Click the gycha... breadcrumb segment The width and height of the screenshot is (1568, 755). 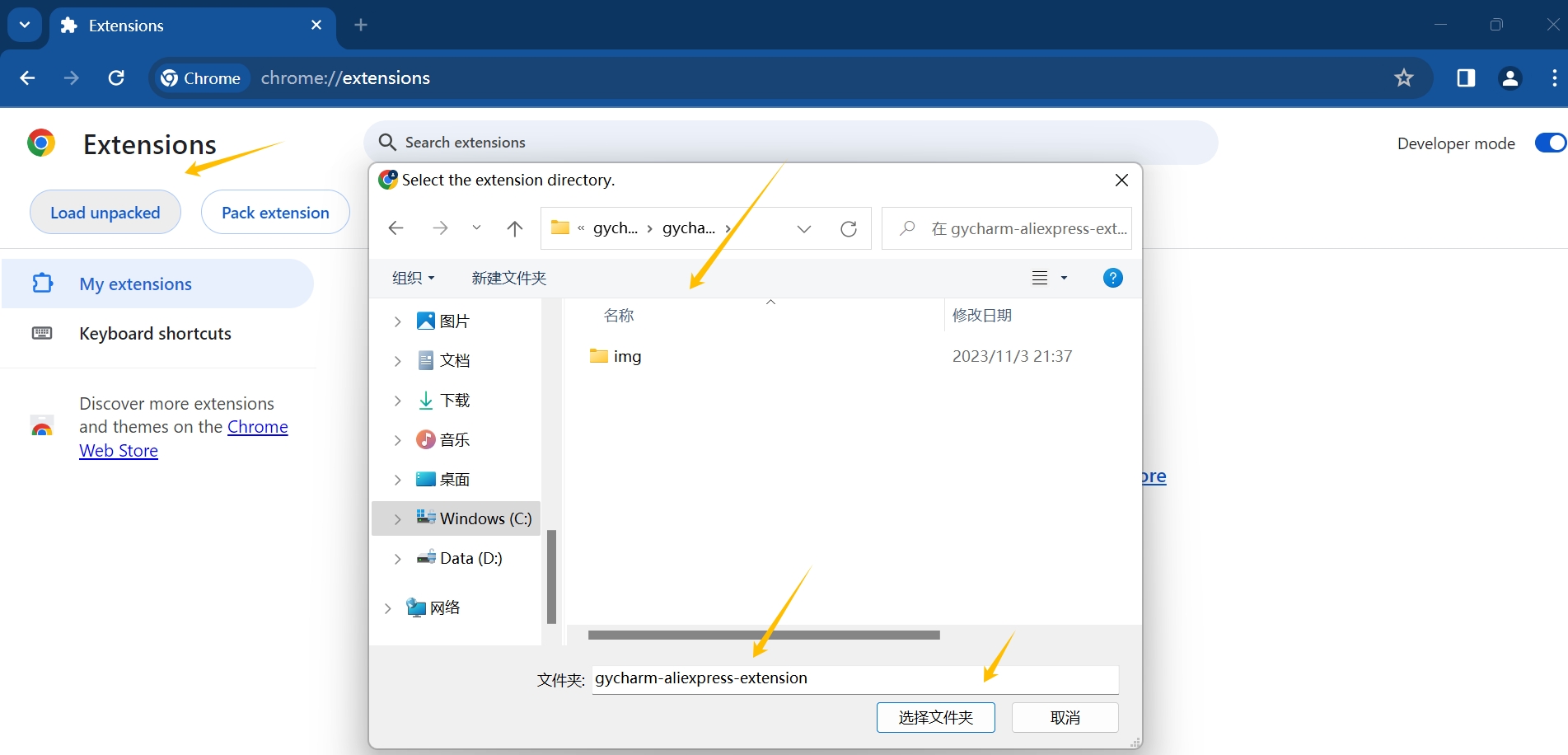[x=689, y=228]
